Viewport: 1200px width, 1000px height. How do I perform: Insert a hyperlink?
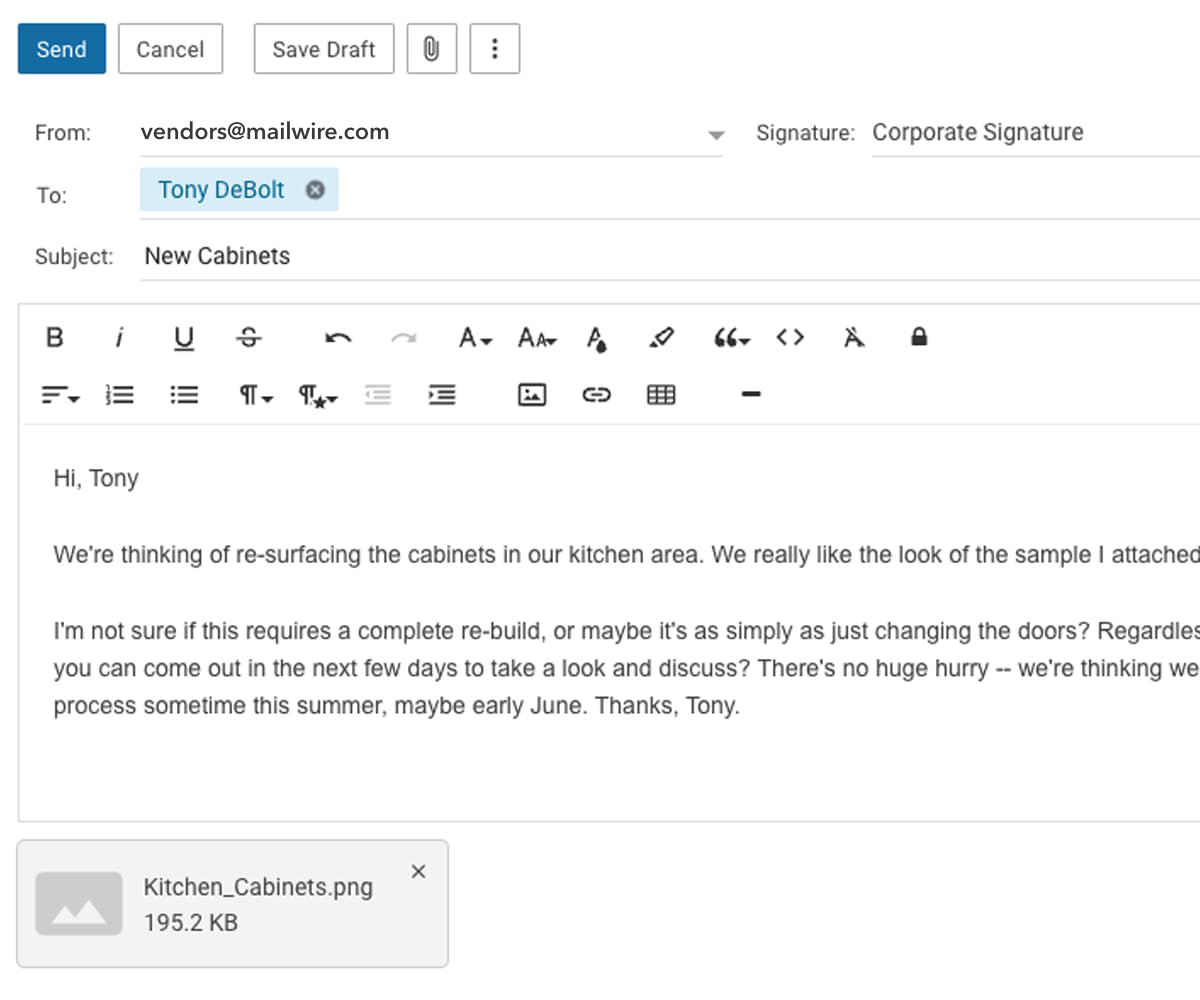click(596, 394)
